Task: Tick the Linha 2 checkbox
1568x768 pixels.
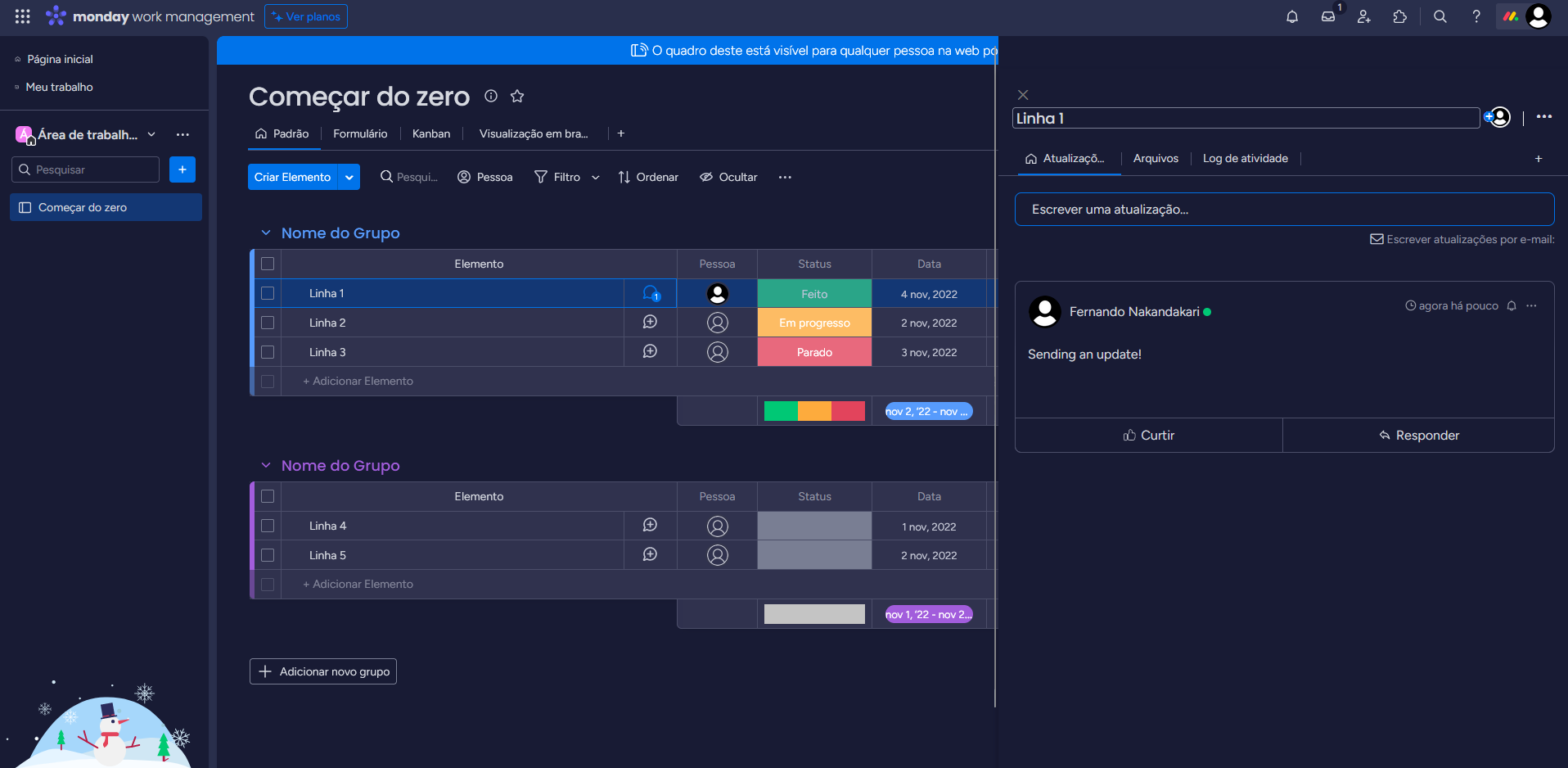Action: 268,323
